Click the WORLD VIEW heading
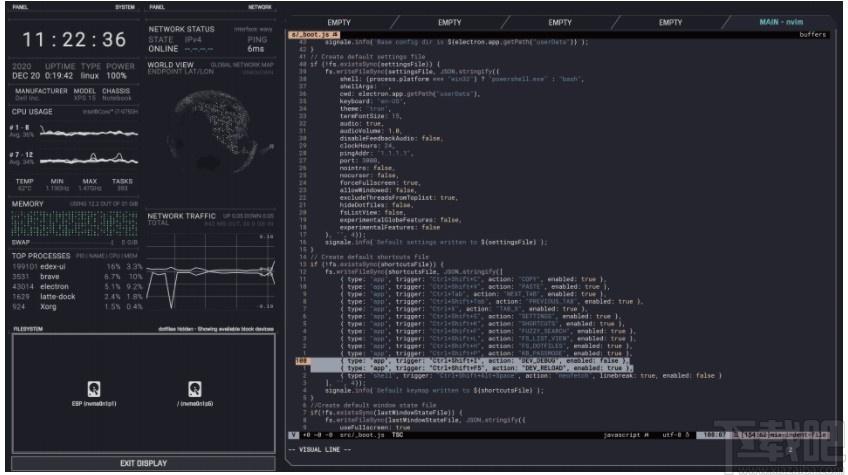The width and height of the screenshot is (848, 475). [170, 65]
